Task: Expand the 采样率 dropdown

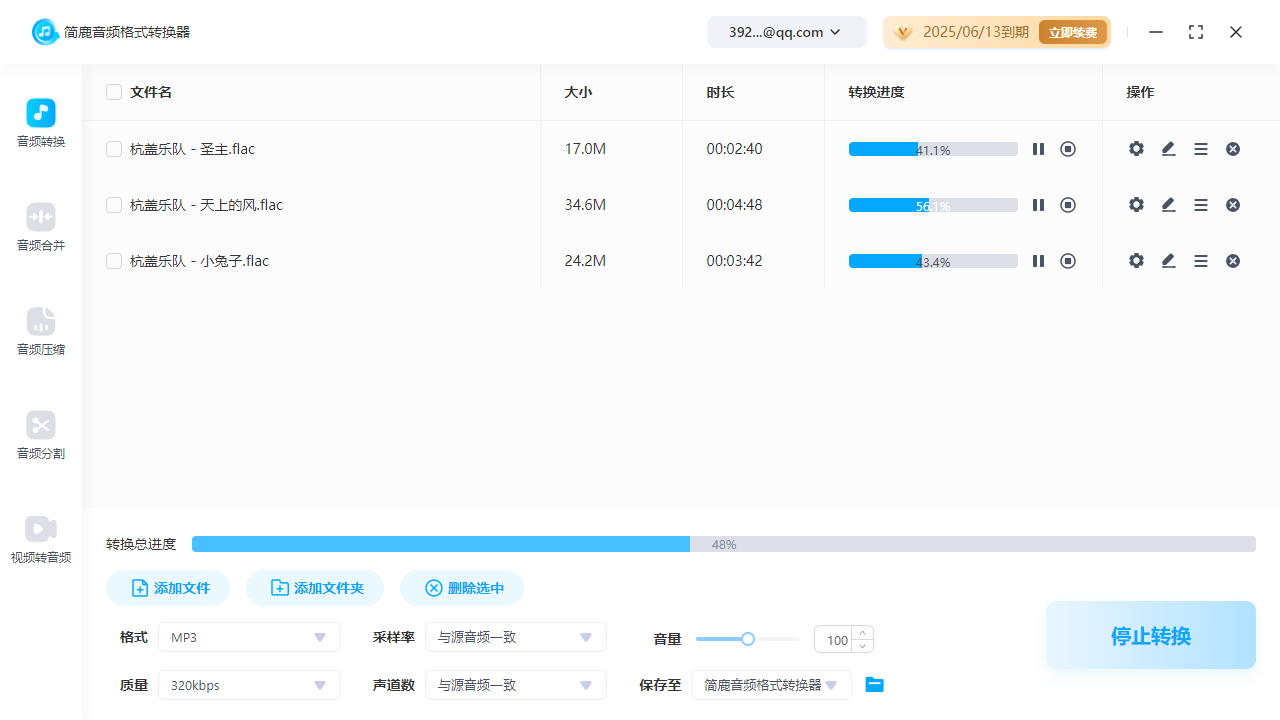Action: [x=515, y=637]
